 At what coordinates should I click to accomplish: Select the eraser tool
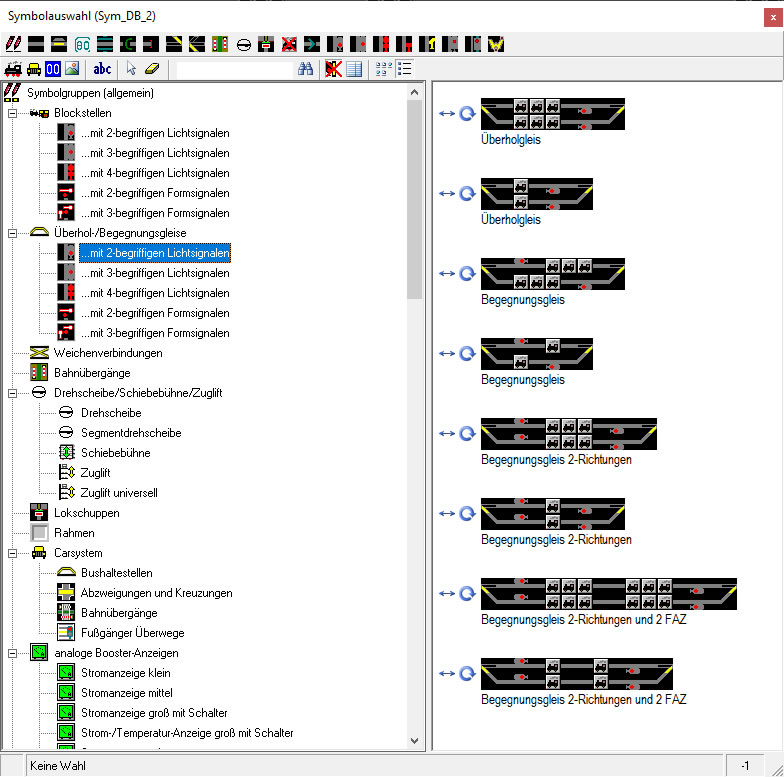(152, 69)
